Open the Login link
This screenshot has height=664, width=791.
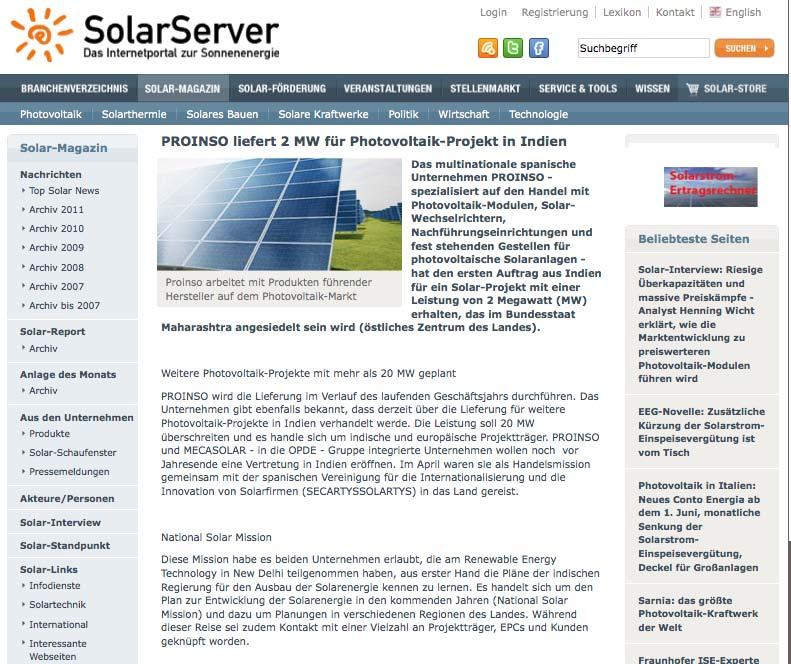coord(493,12)
